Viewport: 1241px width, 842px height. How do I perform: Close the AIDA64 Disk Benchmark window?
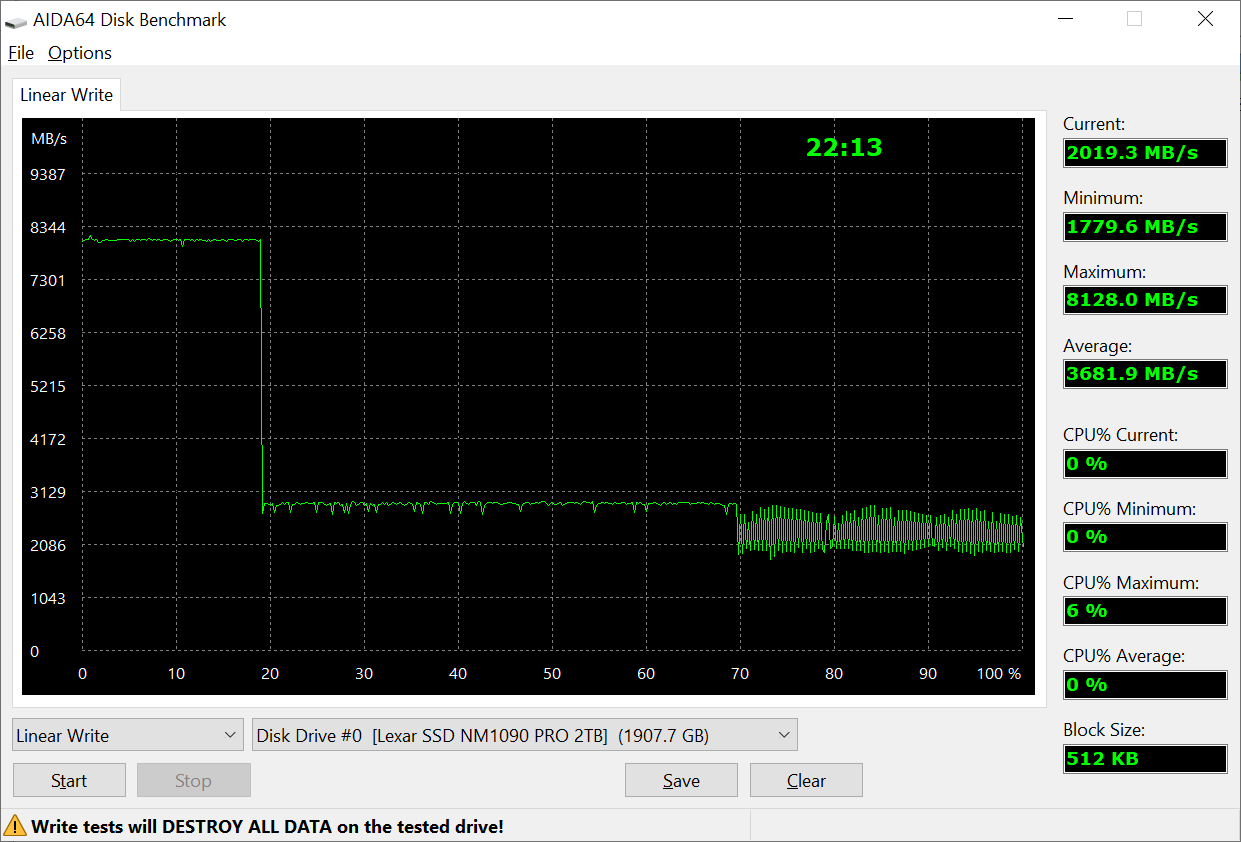tap(1205, 19)
